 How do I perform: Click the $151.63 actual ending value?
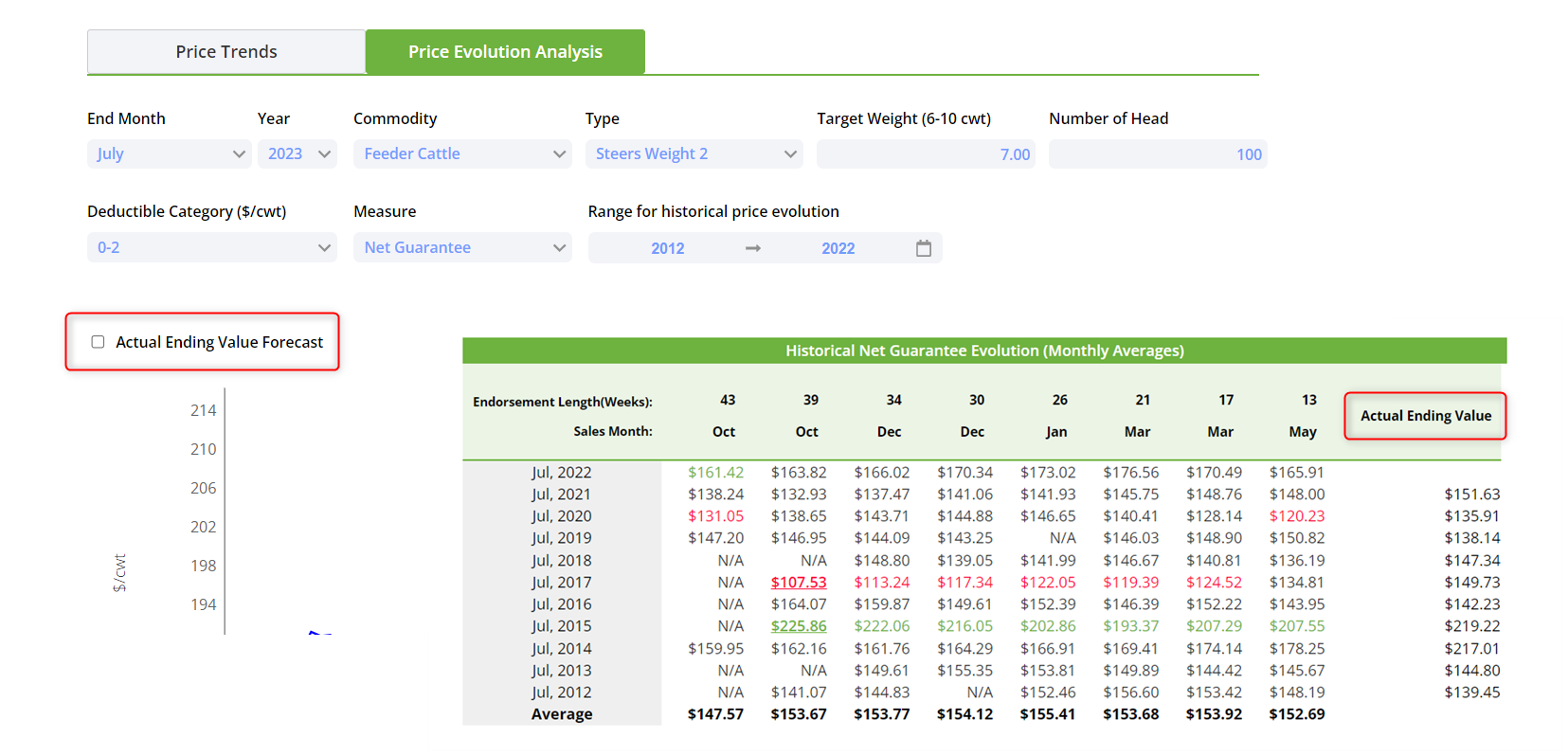pyautogui.click(x=1472, y=495)
